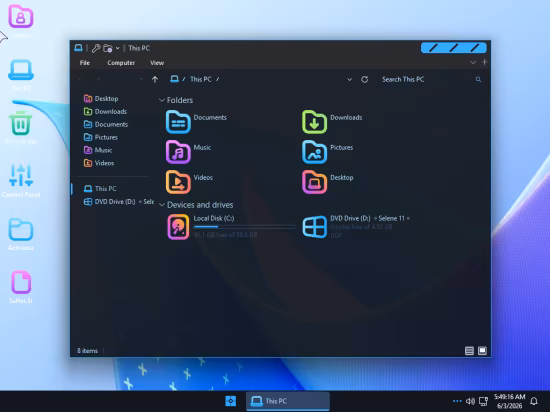Viewport: 550px width, 412px height.
Task: Click the 8 items status text
Action: point(87,351)
